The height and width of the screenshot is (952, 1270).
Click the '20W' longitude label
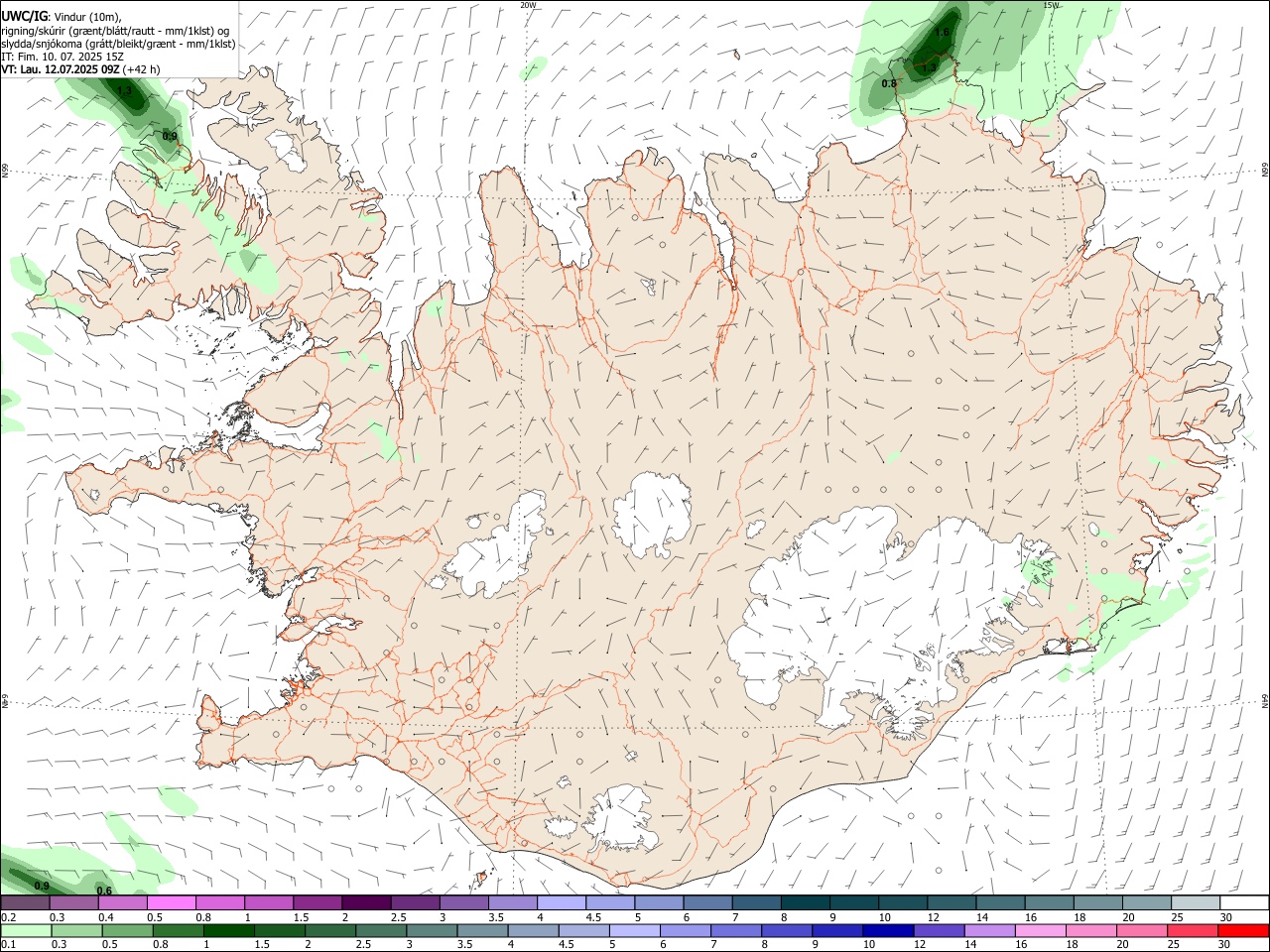point(528,5)
